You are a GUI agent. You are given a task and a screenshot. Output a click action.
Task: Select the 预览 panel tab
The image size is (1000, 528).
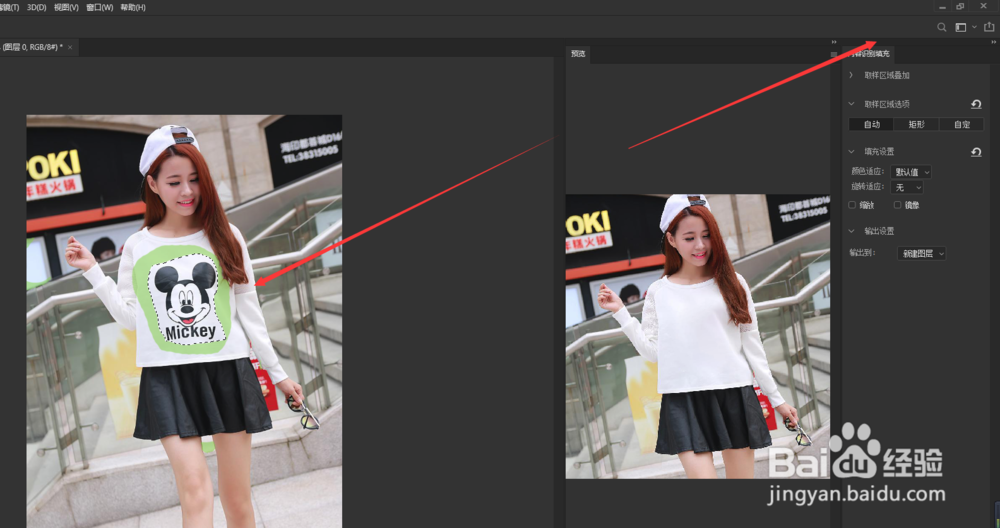click(578, 54)
